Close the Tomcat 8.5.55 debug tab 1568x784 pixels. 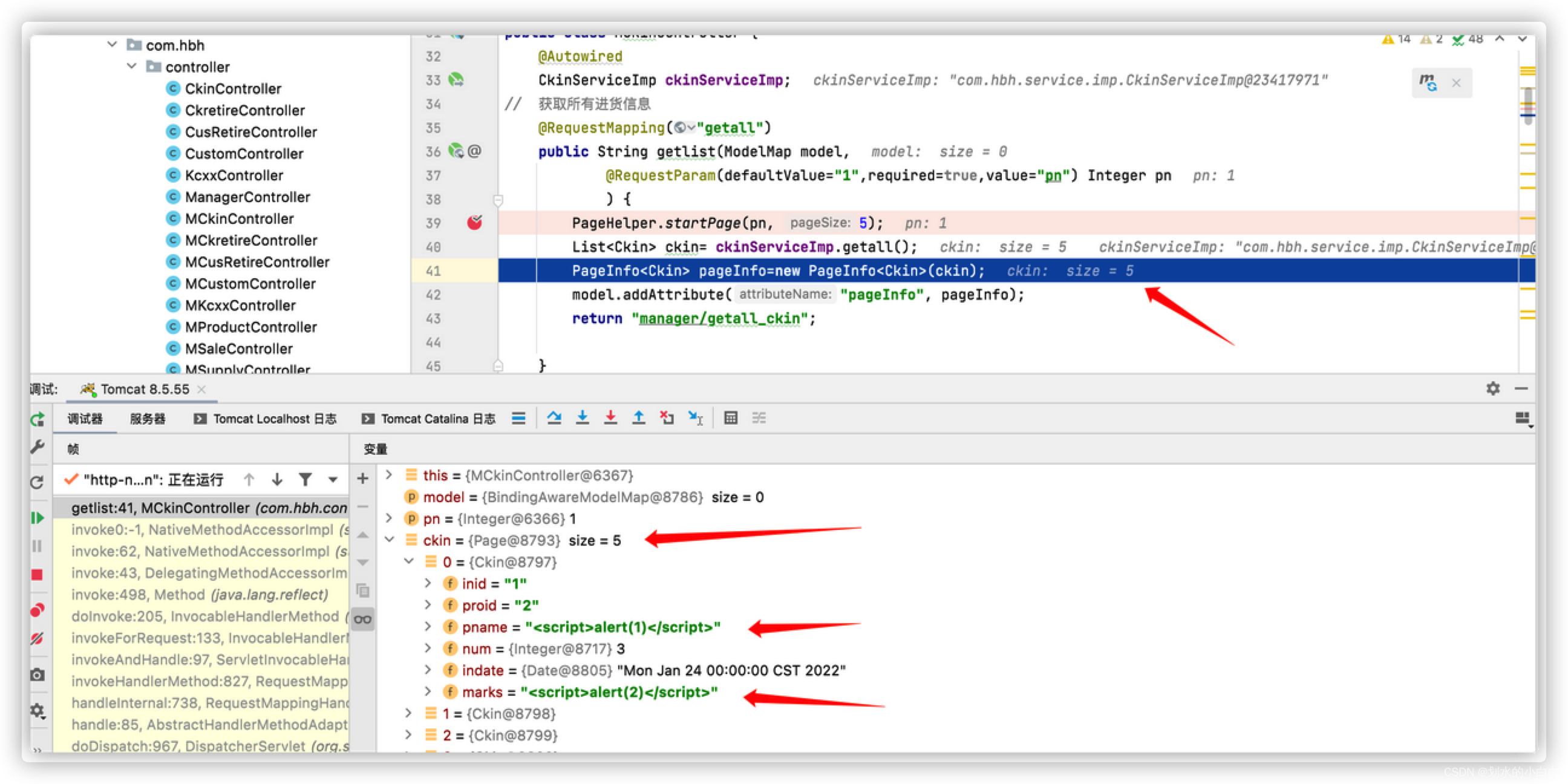click(x=201, y=389)
